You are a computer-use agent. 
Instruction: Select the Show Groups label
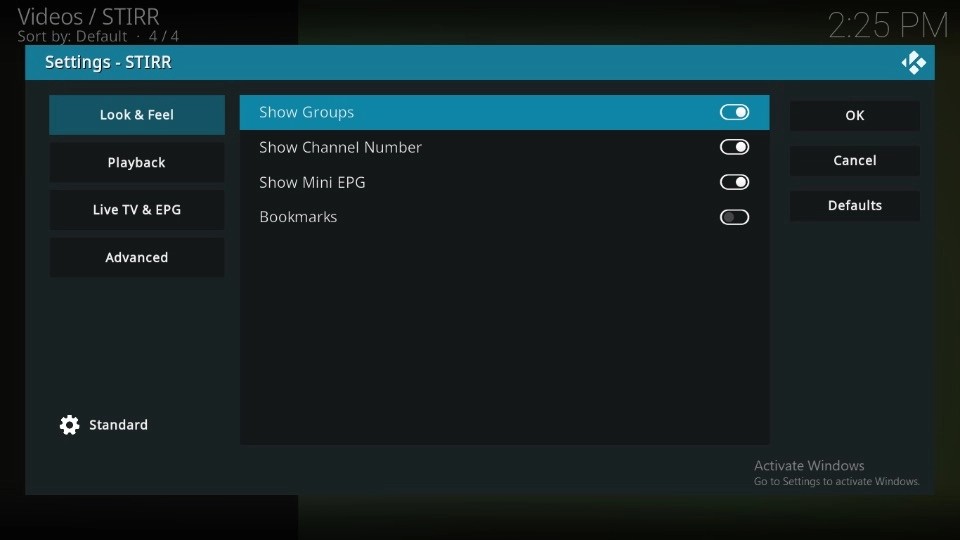[x=306, y=112]
